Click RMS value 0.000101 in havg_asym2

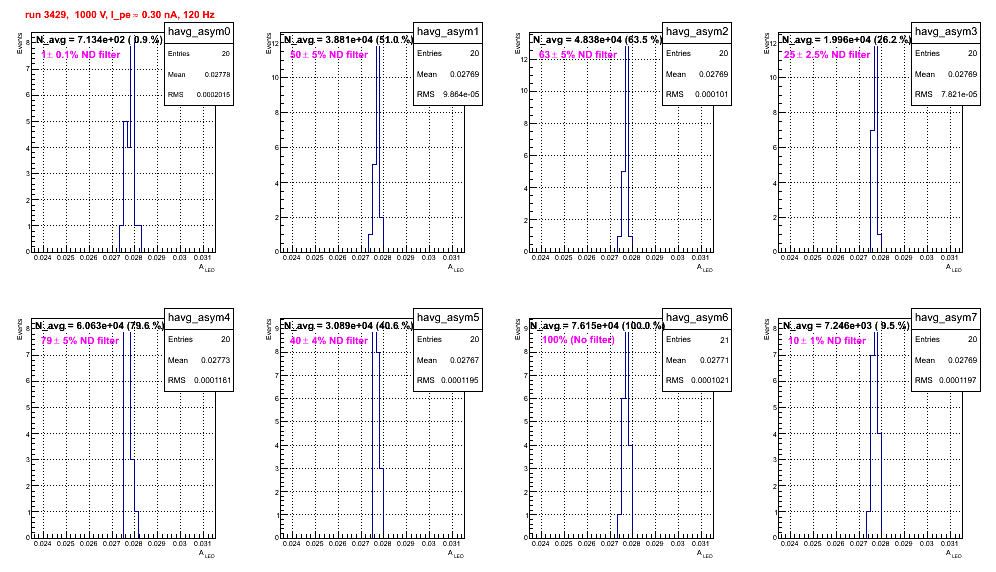pos(711,95)
